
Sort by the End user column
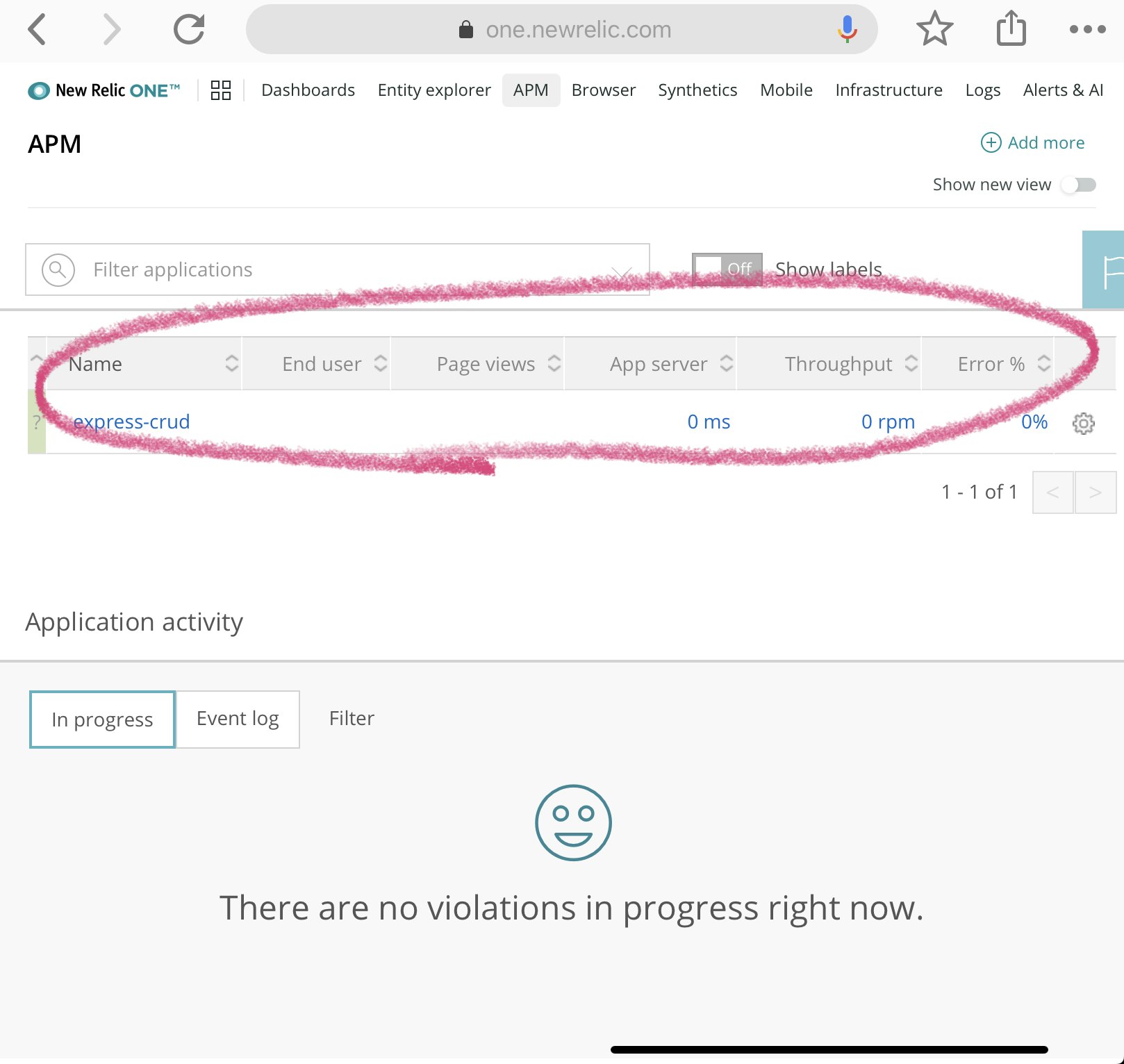point(317,364)
